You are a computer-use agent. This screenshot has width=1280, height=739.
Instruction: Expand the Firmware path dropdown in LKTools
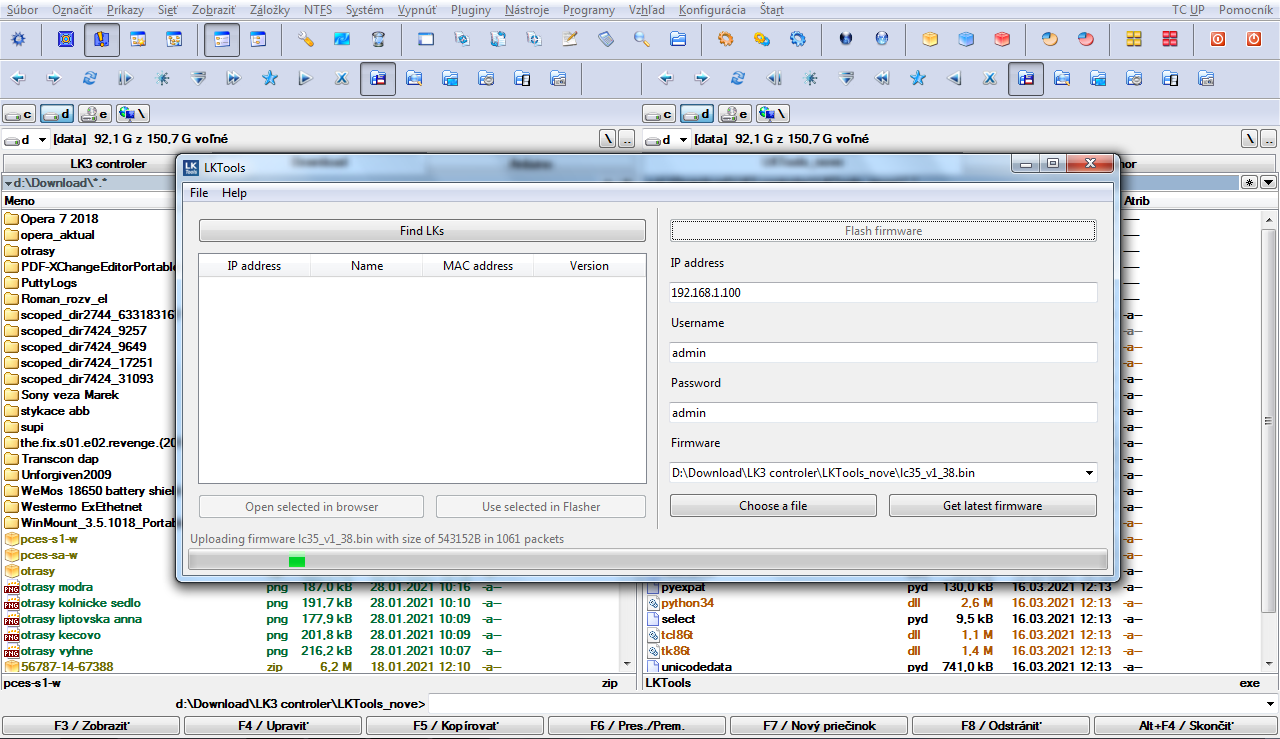[x=1088, y=473]
